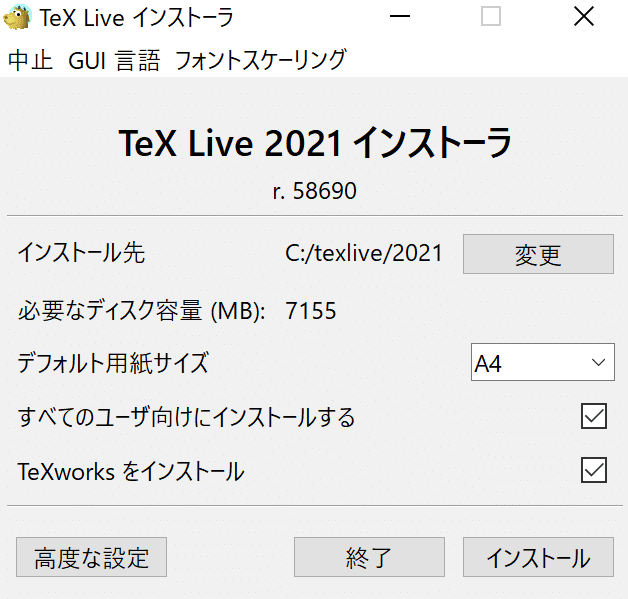Click the revision text r. 58690
The image size is (628, 599).
click(x=314, y=191)
